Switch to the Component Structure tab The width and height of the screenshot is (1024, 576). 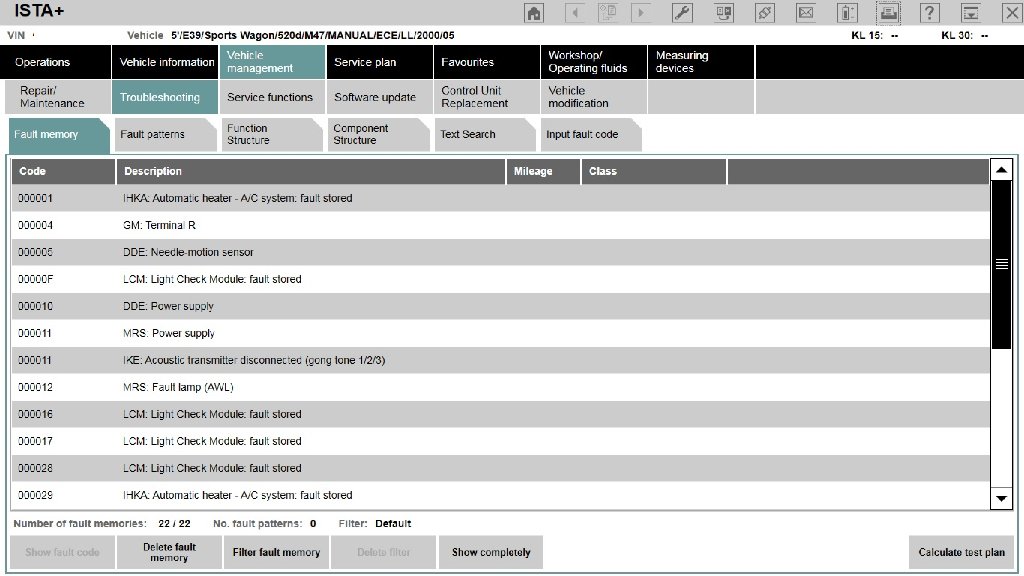coord(379,135)
